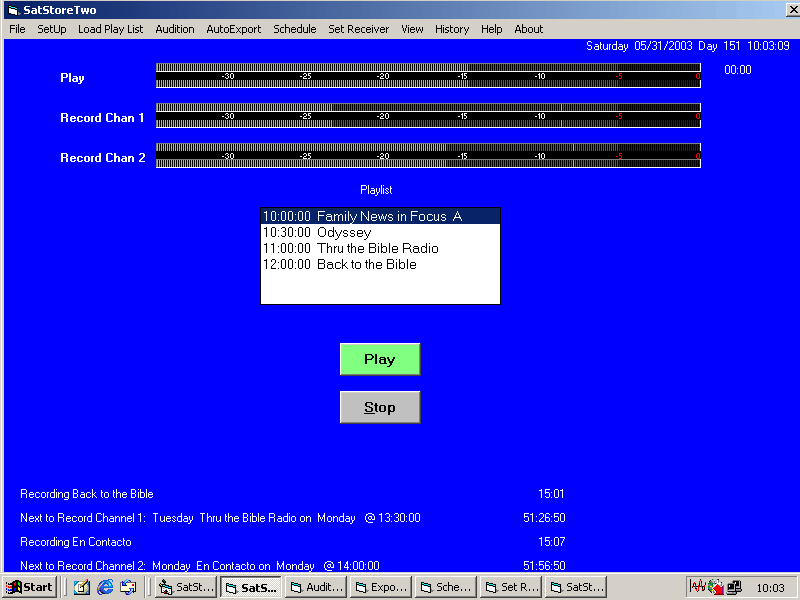
Task: Click the 51:26:50 countdown value
Action: (x=544, y=518)
